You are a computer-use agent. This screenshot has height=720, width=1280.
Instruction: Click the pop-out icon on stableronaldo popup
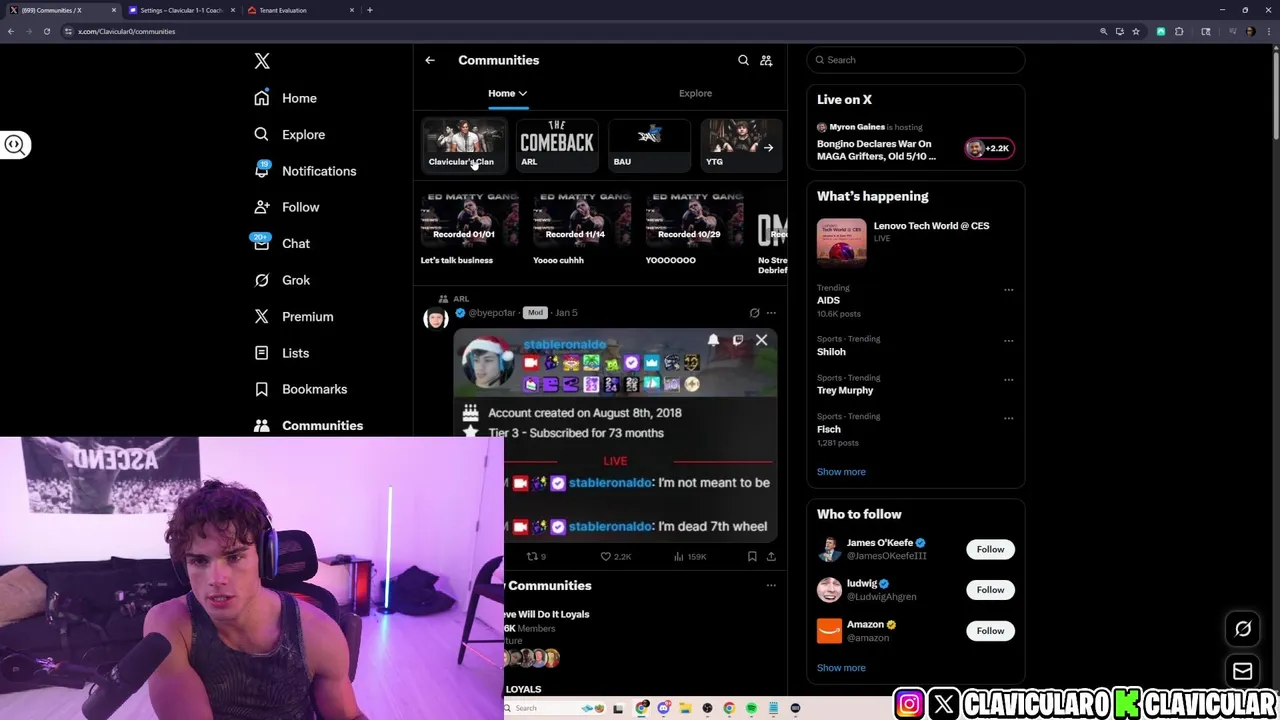(x=738, y=340)
